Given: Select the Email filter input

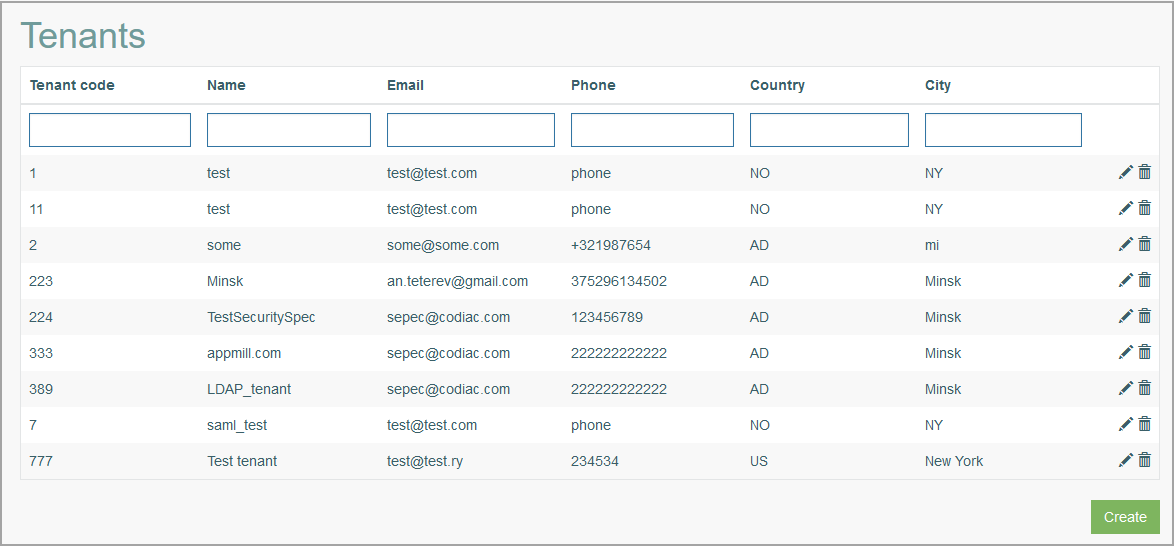Looking at the screenshot, I should [x=471, y=130].
